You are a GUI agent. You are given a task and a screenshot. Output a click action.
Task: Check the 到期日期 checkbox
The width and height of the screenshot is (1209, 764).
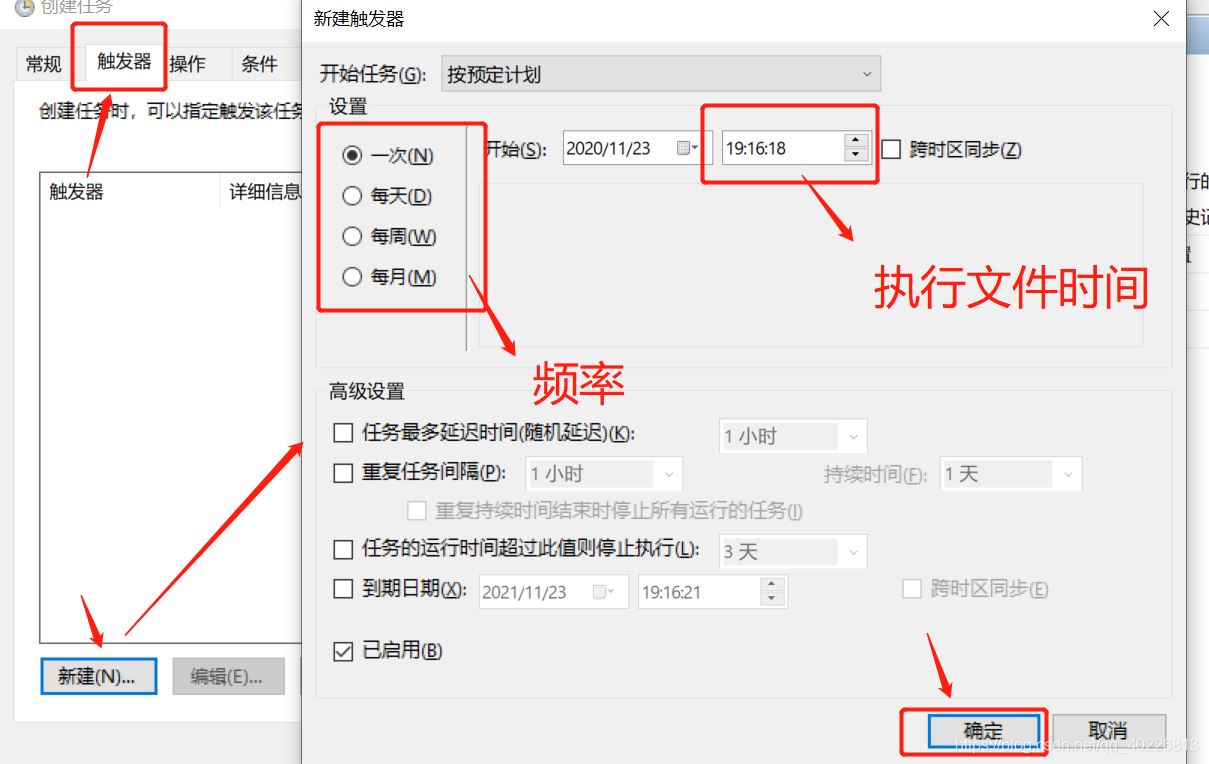click(344, 589)
